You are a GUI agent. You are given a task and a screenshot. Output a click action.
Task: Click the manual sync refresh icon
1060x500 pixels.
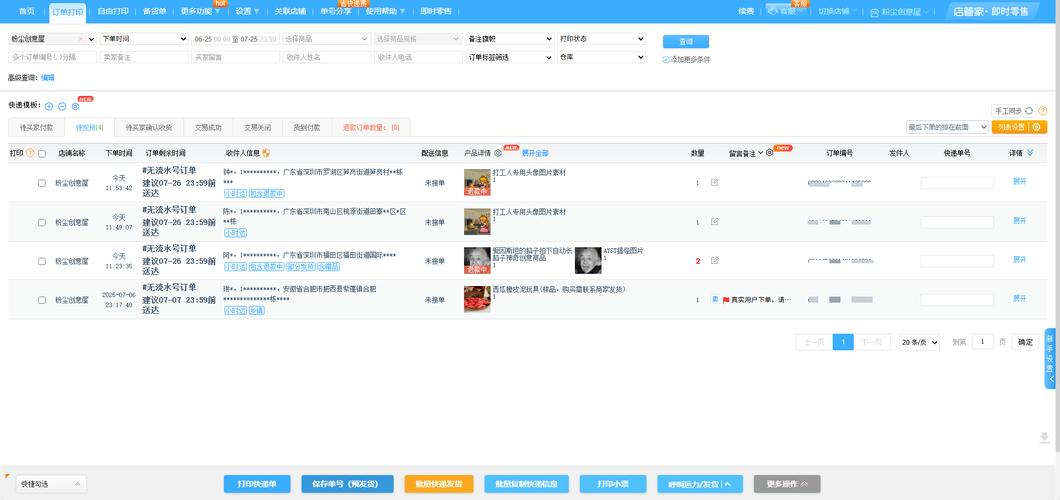1029,111
